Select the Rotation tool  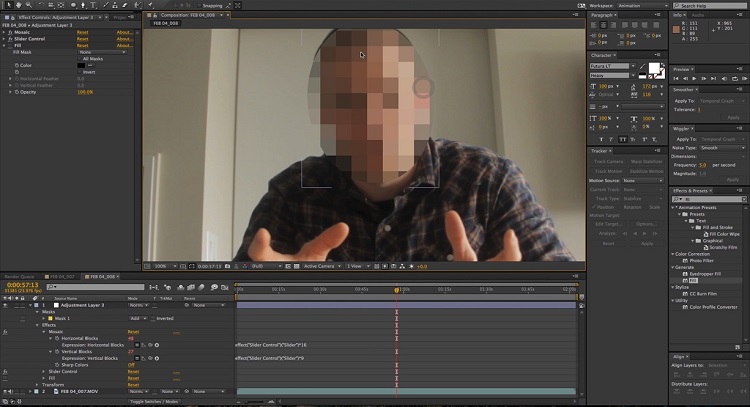click(41, 5)
